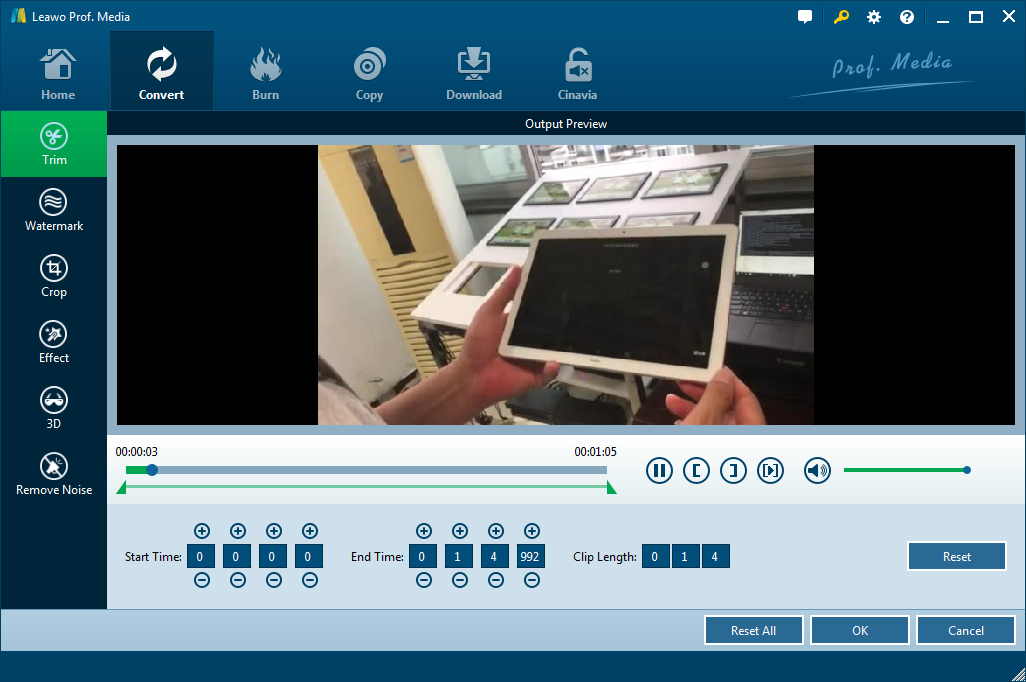Click the Start Time milliseconds field

point(309,556)
